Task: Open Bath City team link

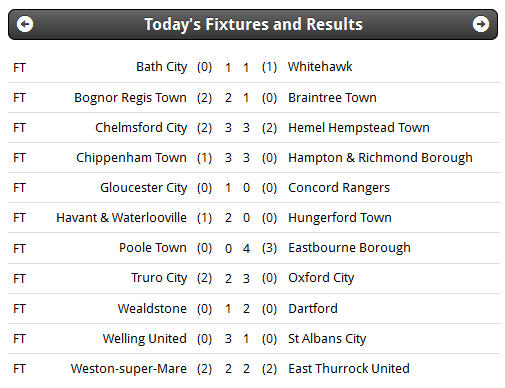Action: [x=162, y=67]
